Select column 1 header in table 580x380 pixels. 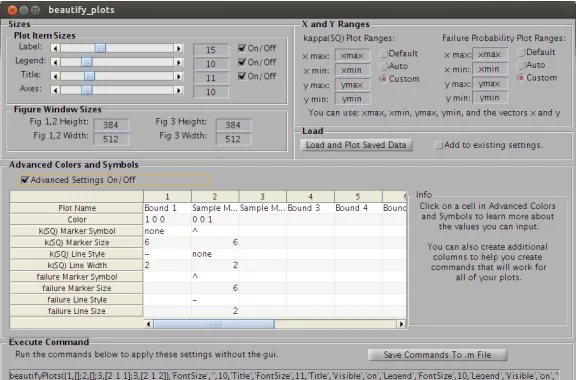167,196
